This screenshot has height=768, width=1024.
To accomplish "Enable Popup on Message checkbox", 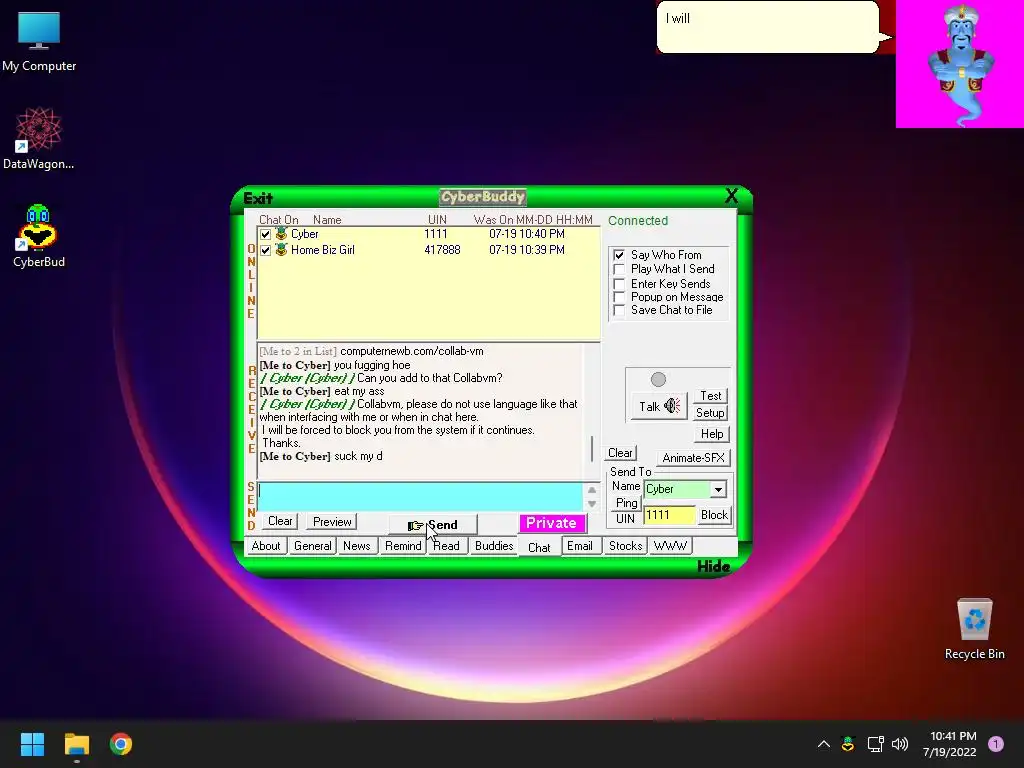I will tap(619, 297).
